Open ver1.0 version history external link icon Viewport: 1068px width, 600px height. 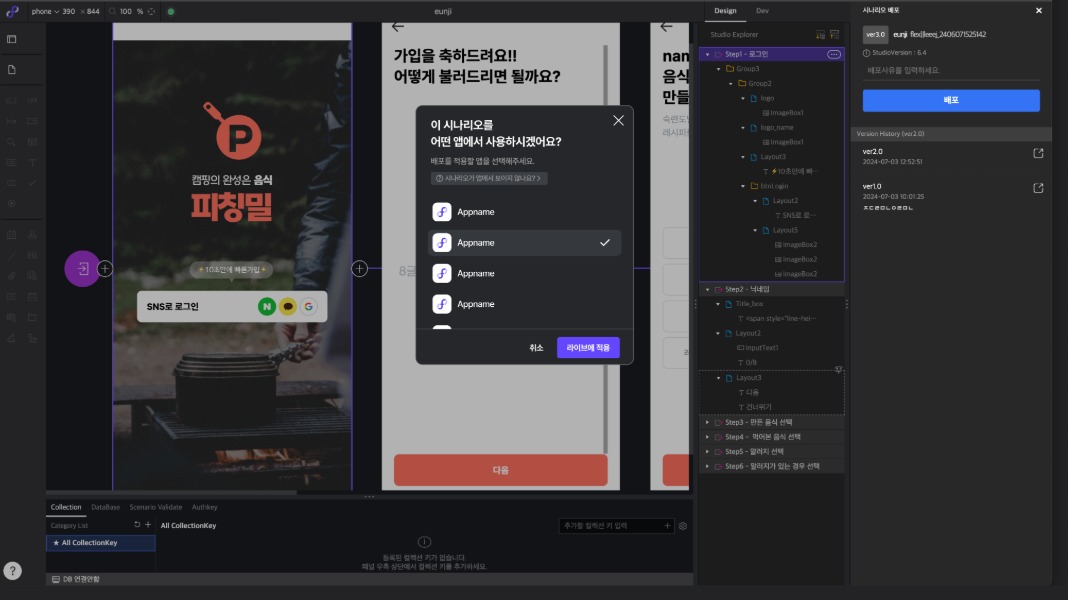[1038, 188]
